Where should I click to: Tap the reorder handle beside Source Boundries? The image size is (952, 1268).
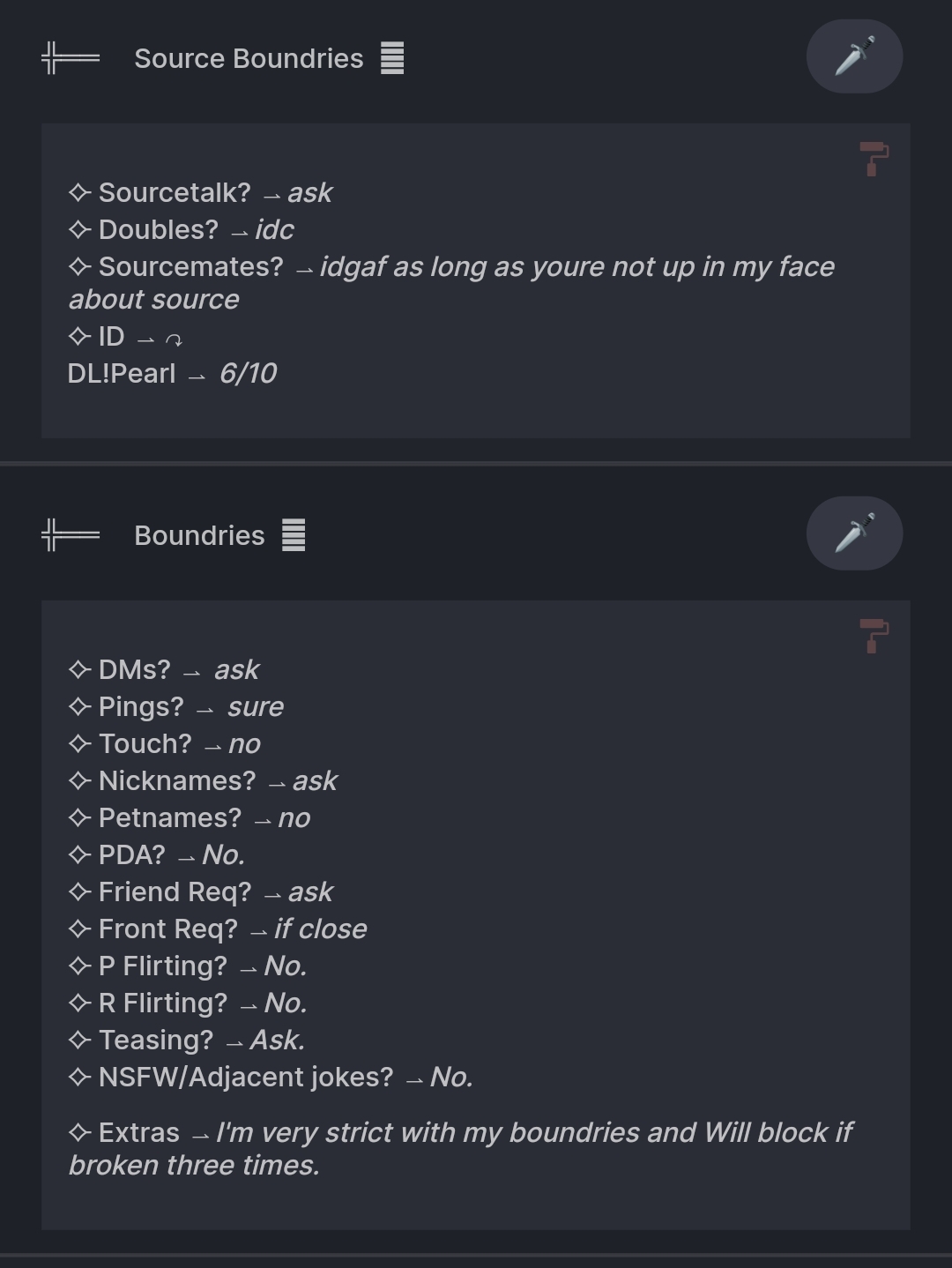(71, 58)
